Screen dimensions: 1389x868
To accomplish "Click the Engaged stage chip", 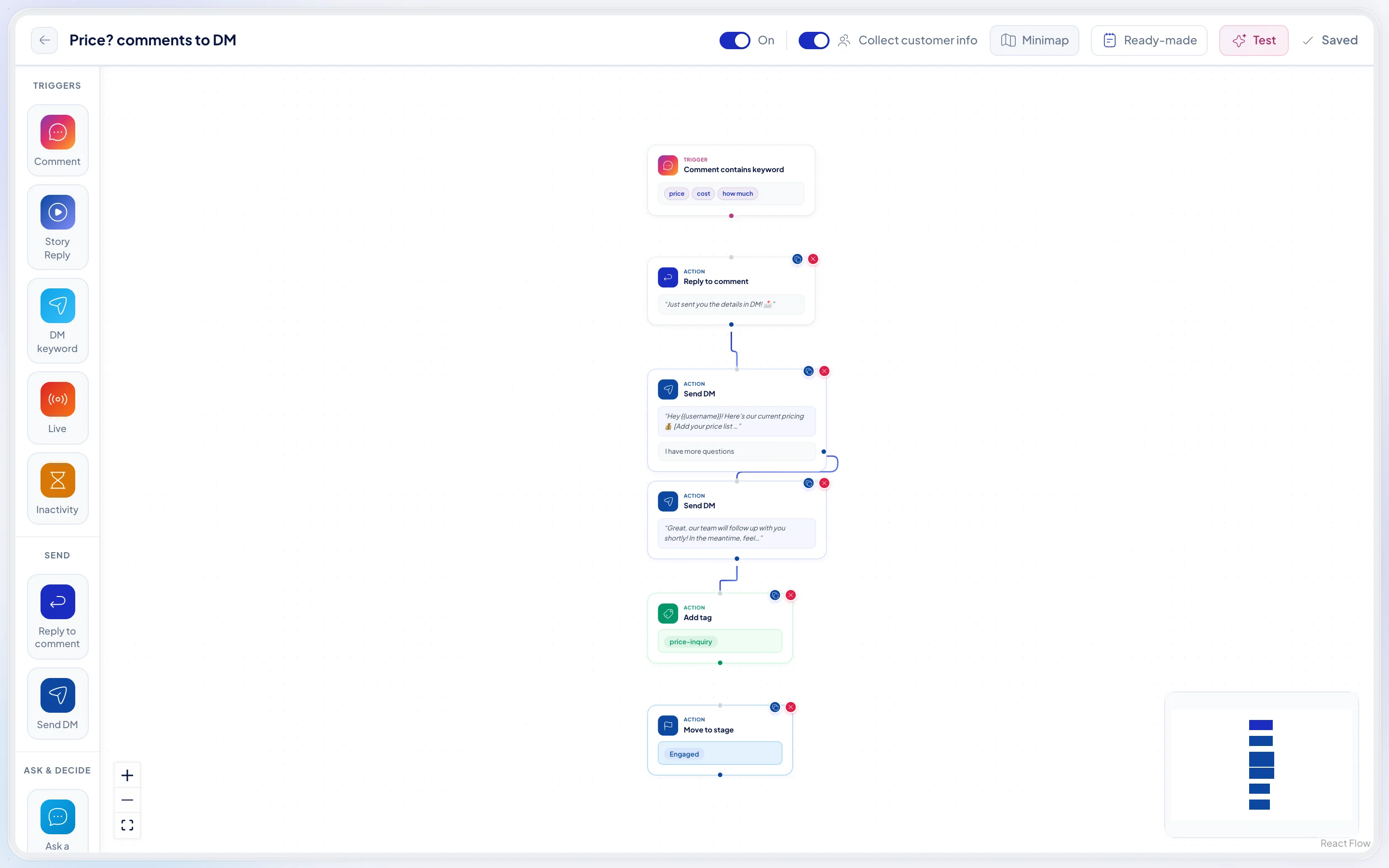I will [684, 754].
